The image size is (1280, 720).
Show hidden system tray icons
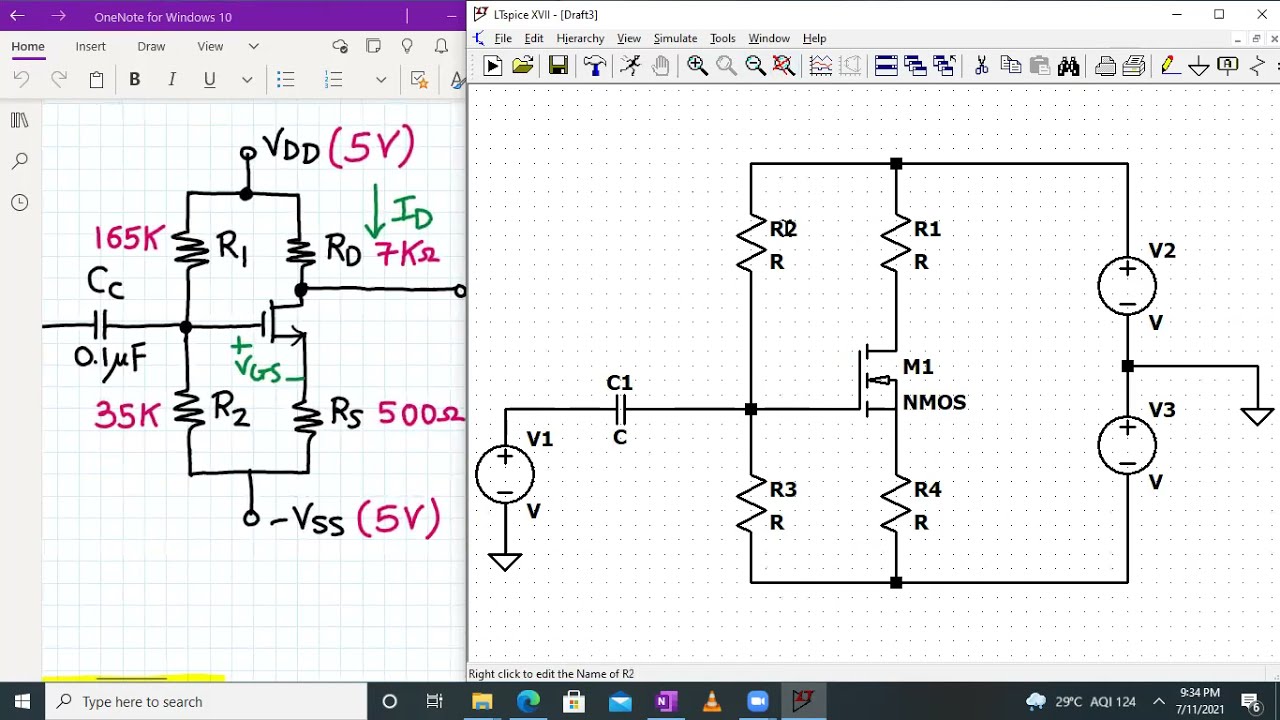(x=1158, y=701)
